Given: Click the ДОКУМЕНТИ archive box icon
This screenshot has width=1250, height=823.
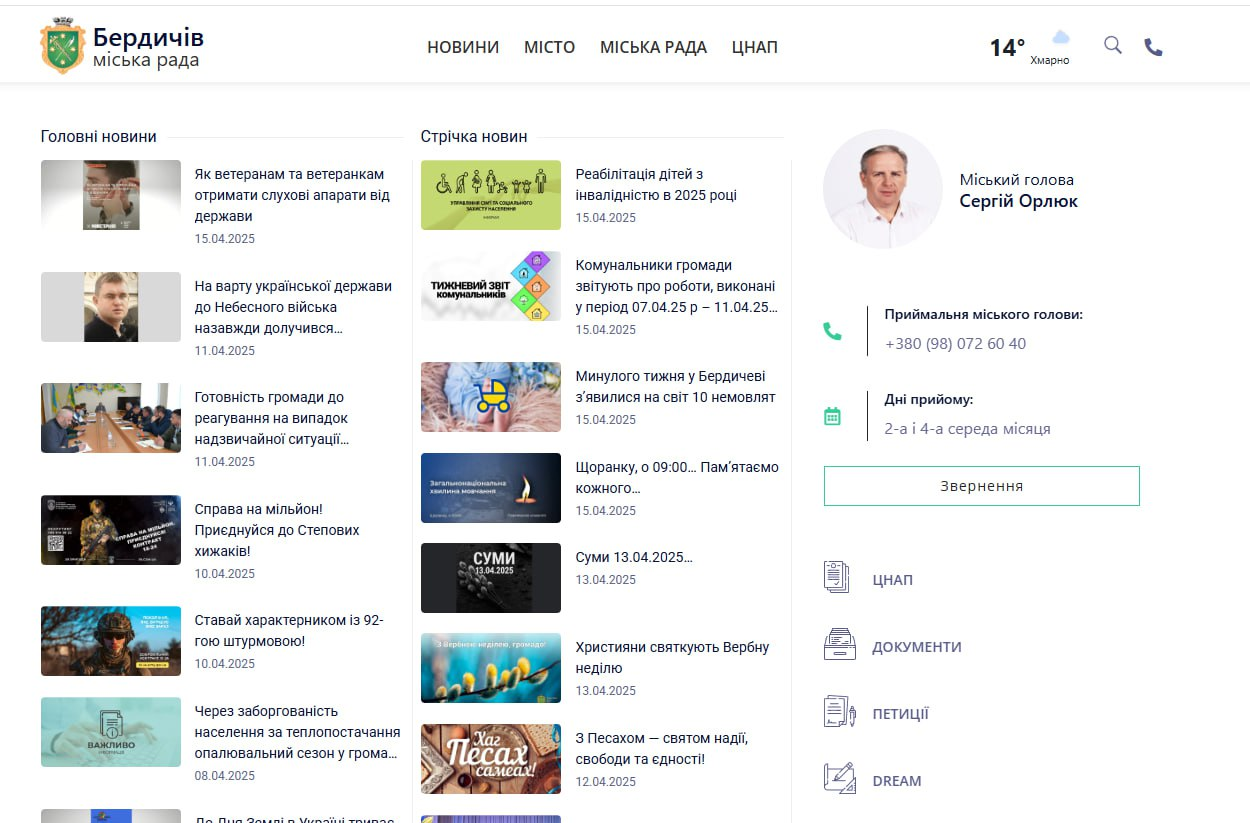Looking at the screenshot, I should click(x=840, y=645).
